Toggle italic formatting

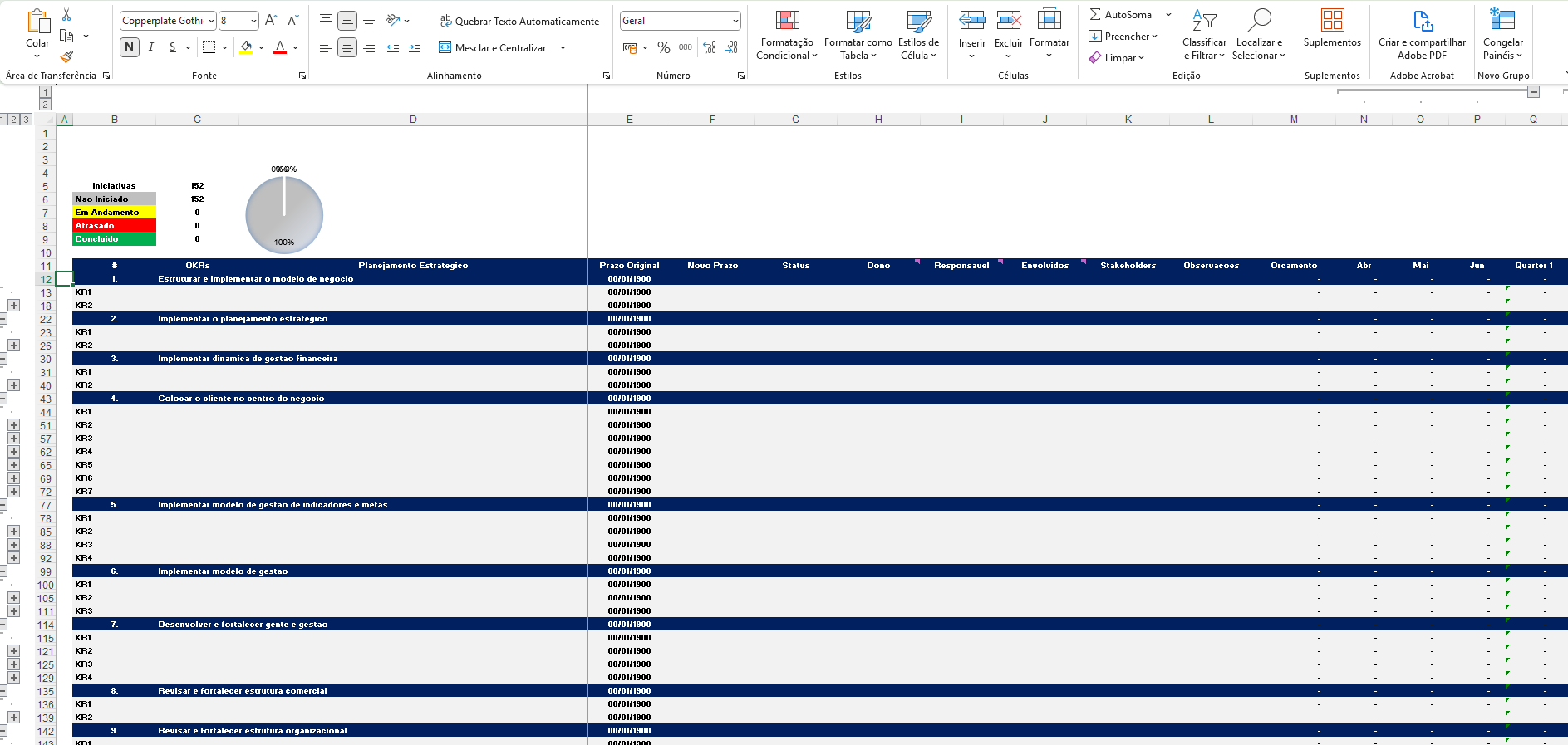151,47
